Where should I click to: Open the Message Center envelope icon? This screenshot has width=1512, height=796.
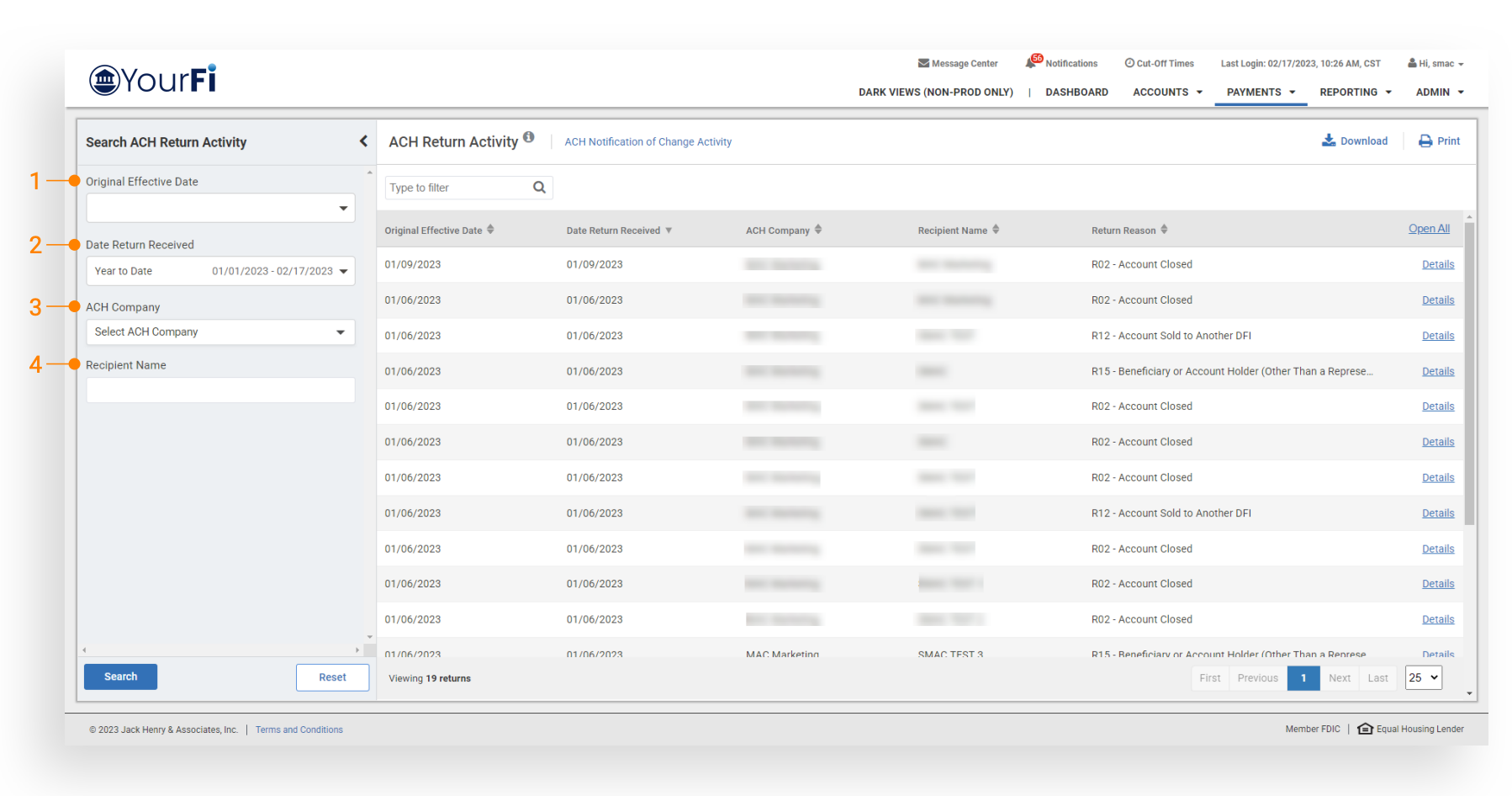coord(923,63)
